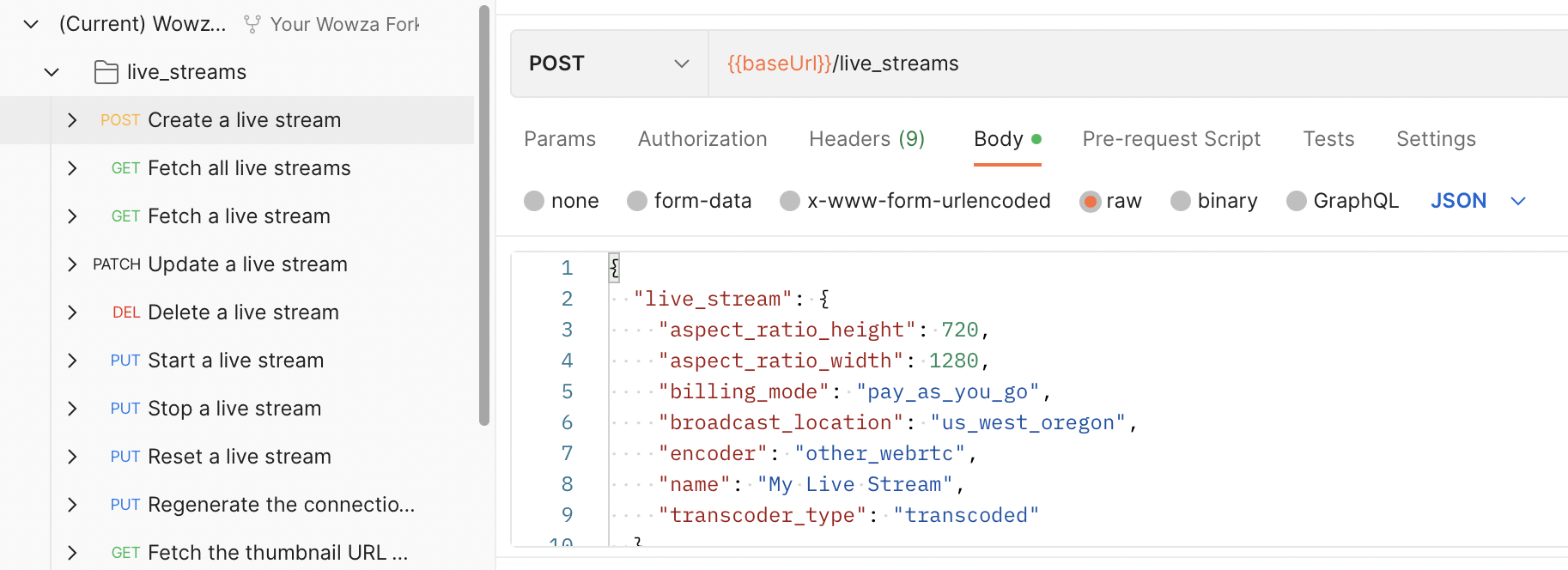Switch to the Pre-request Script tab
This screenshot has height=570, width=1568.
click(x=1171, y=139)
